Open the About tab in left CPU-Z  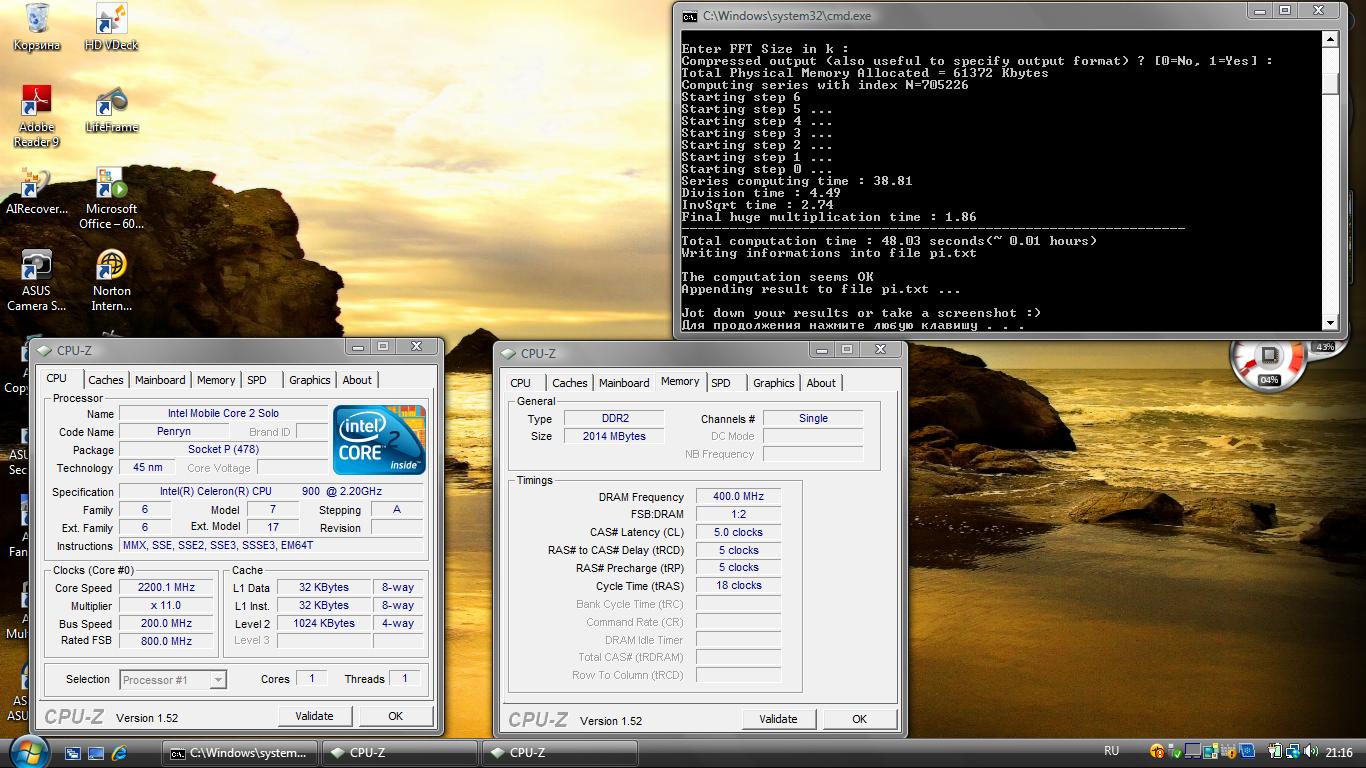click(x=357, y=380)
